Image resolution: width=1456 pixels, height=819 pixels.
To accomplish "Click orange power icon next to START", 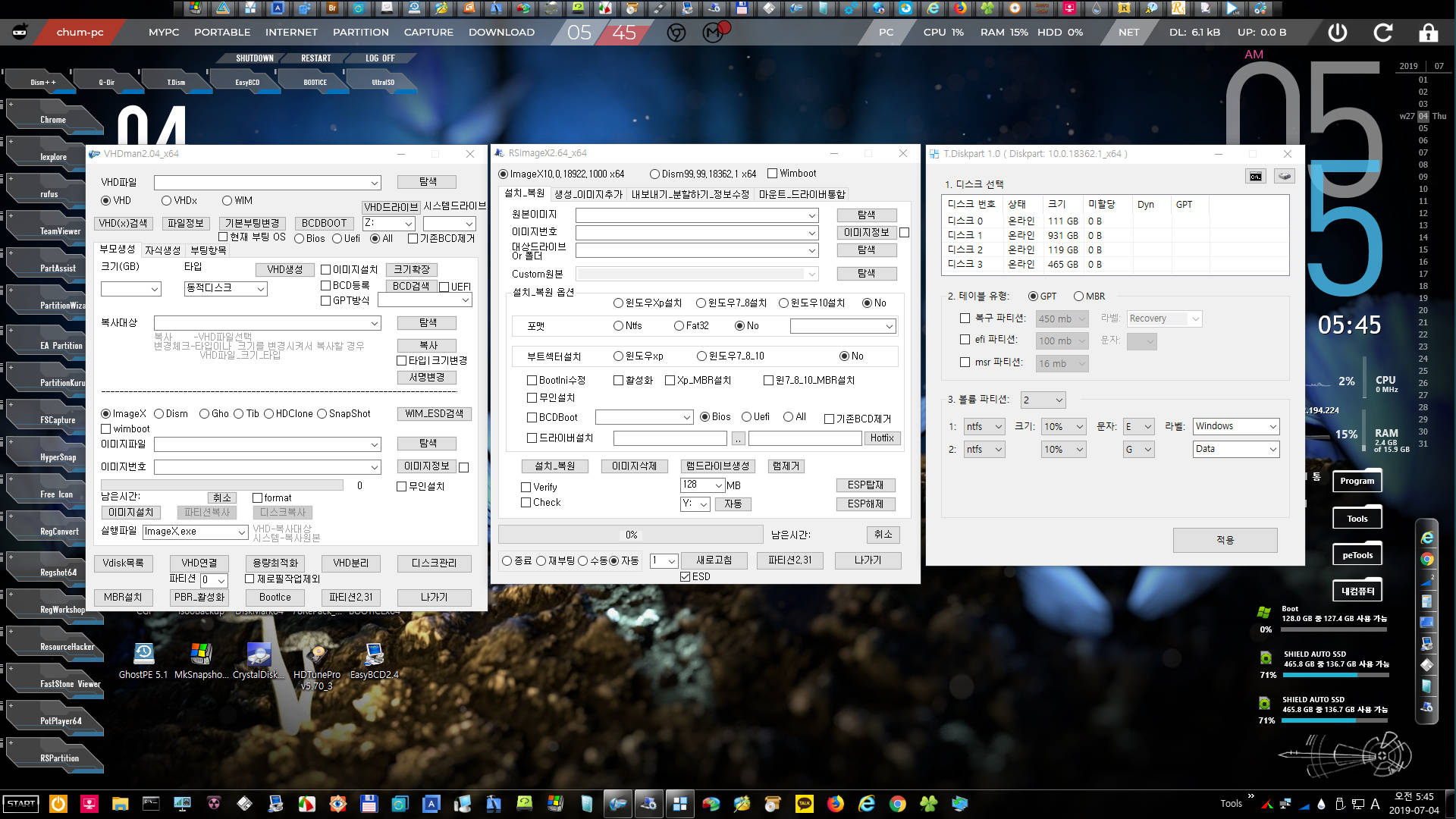I will pos(58,803).
